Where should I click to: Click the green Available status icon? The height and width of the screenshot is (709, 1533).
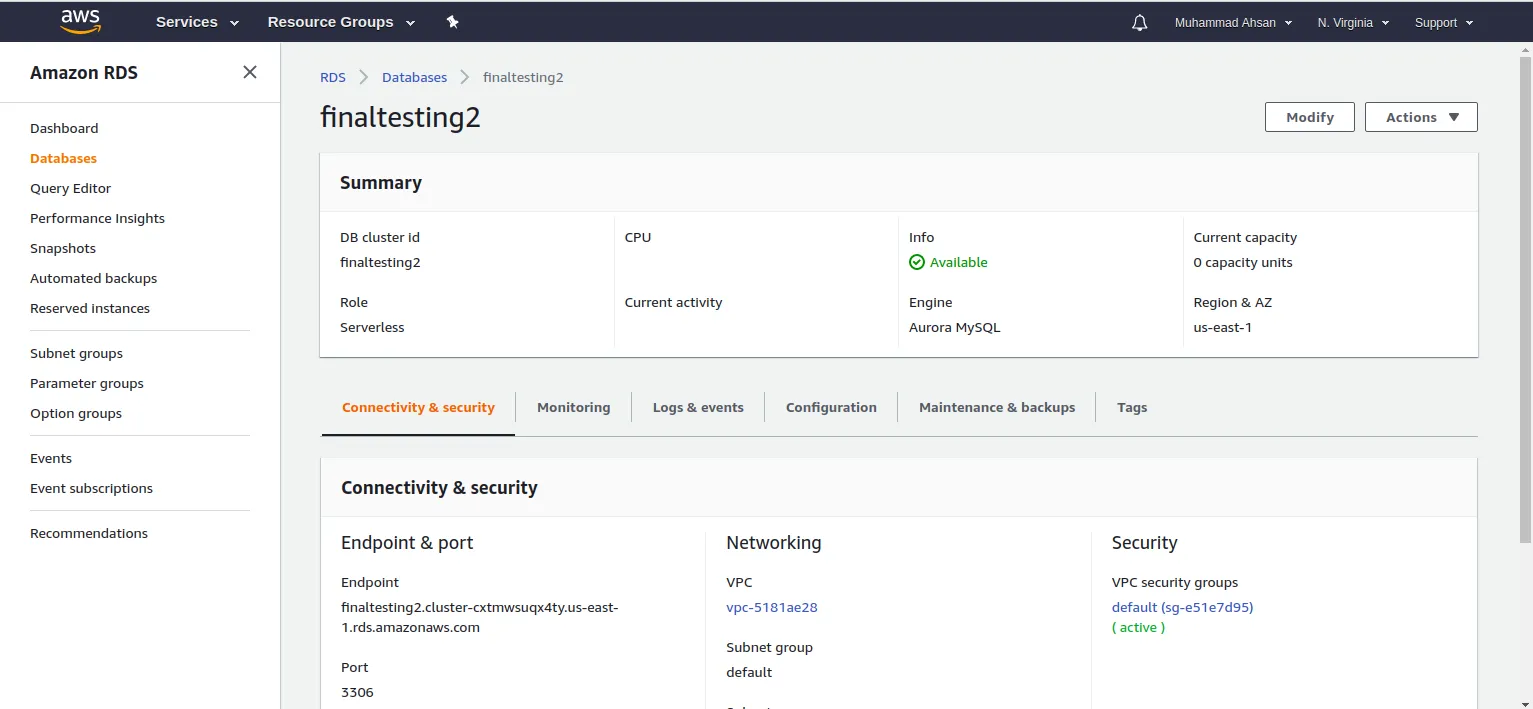click(916, 262)
